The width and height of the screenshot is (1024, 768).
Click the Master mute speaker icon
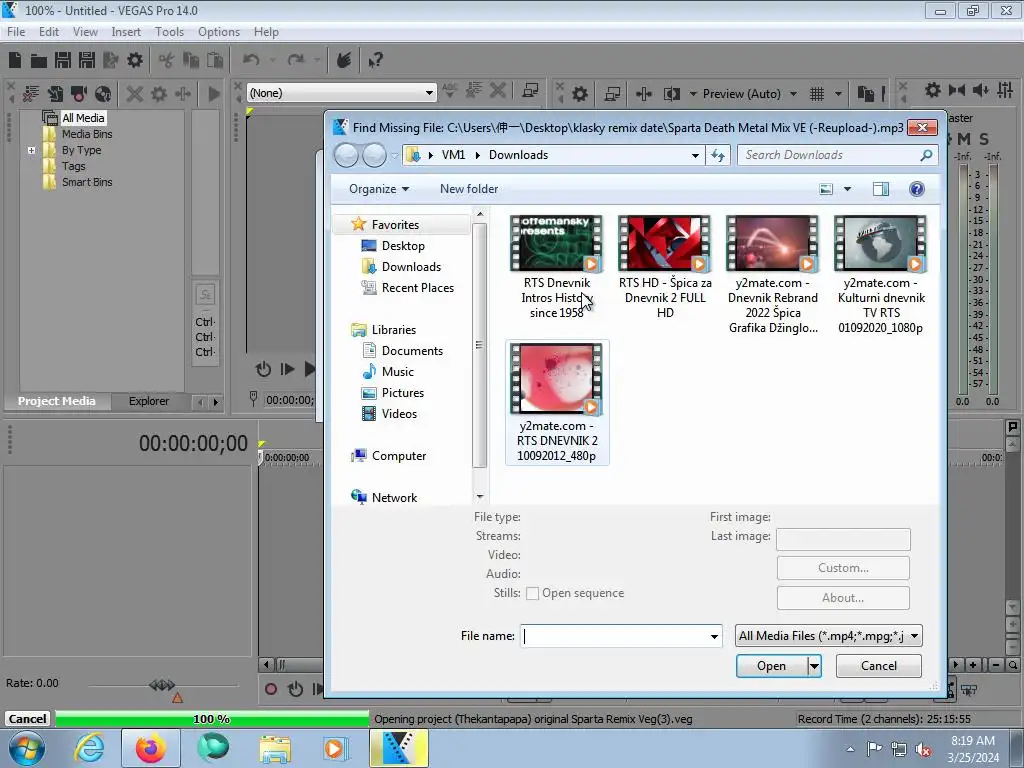tap(980, 90)
